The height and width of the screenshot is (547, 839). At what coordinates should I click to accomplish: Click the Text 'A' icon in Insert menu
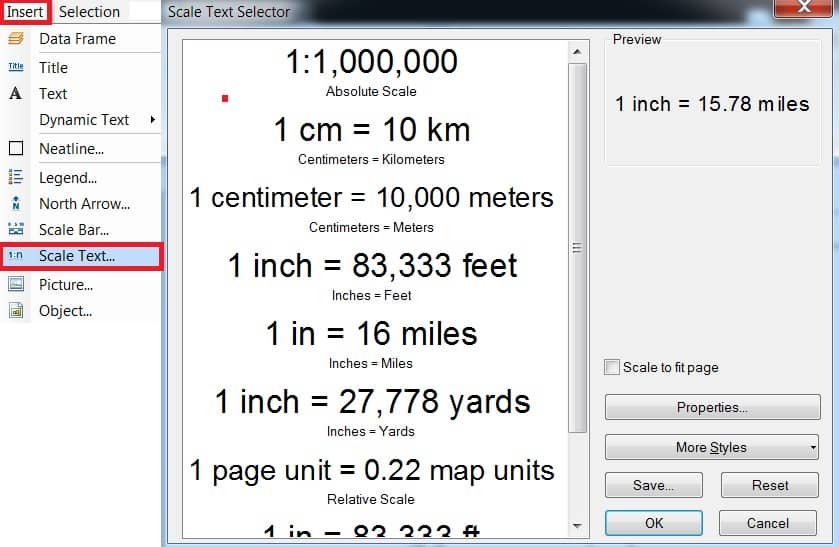[x=16, y=94]
